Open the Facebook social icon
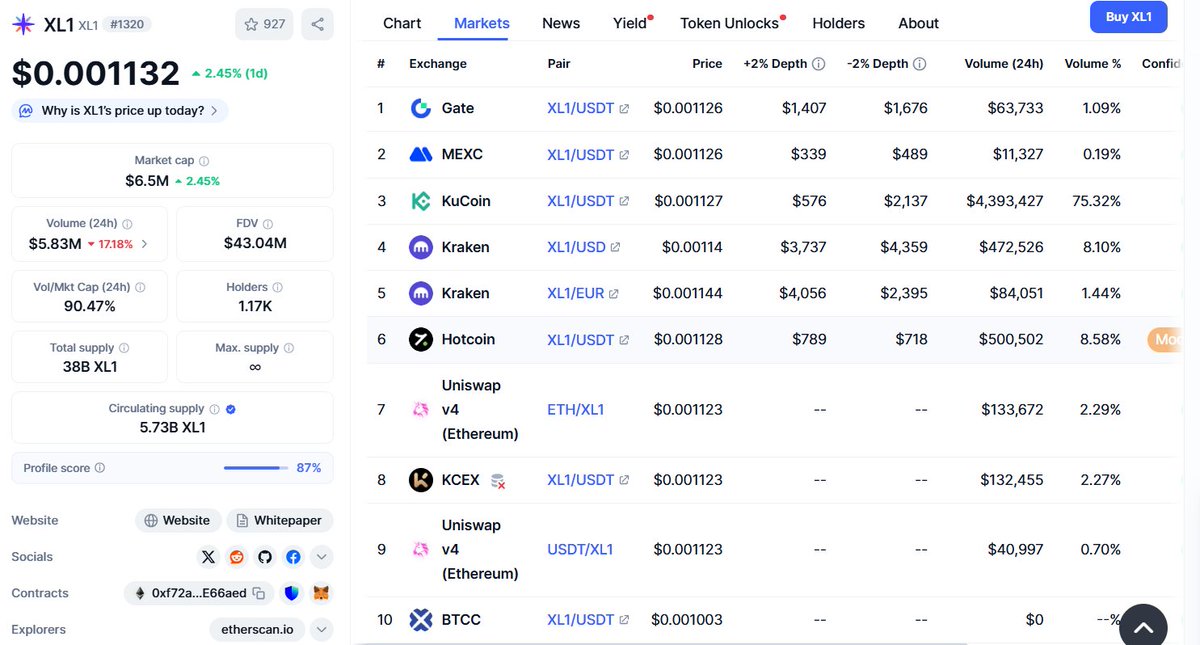The image size is (1200, 645). [x=293, y=557]
